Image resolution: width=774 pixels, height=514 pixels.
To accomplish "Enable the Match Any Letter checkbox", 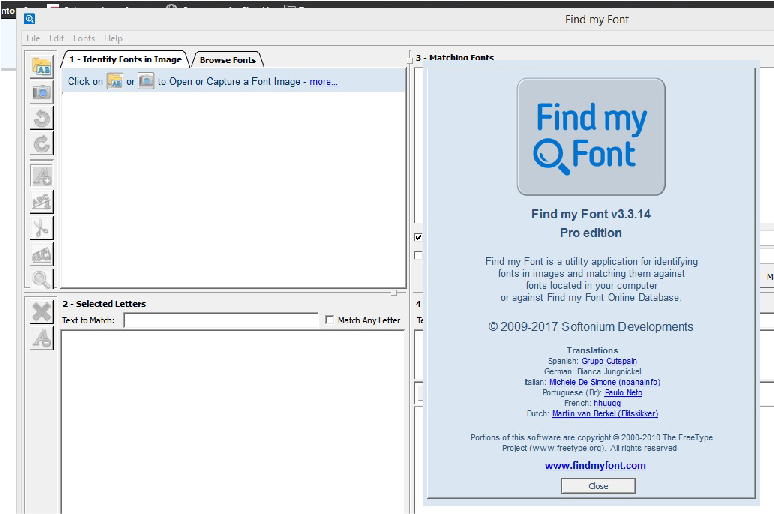I will pos(329,320).
